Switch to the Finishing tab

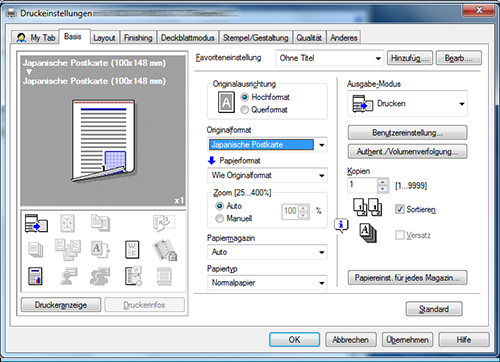pos(138,38)
